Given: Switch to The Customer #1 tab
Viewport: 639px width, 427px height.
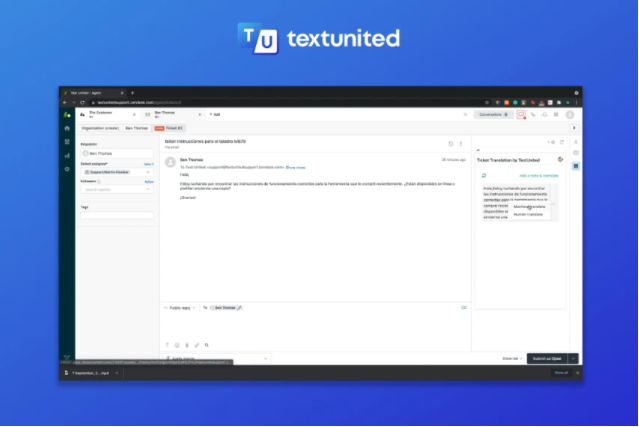Looking at the screenshot, I should click(107, 114).
